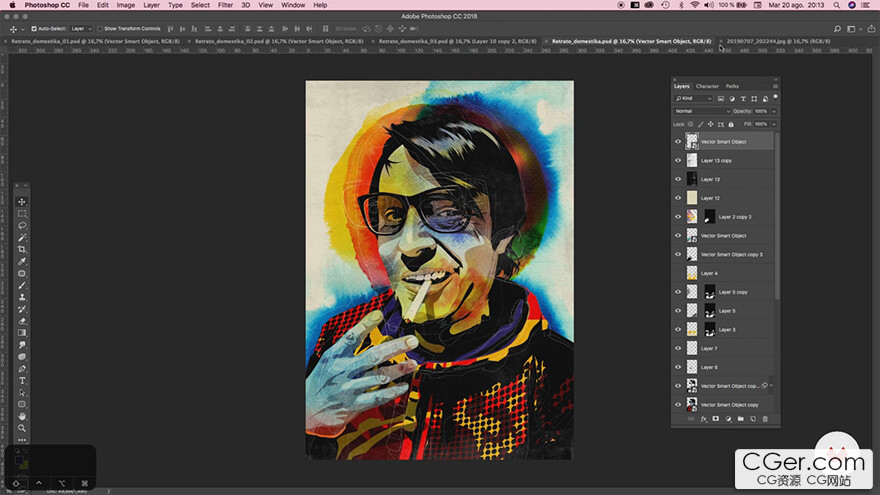
Task: Open macOS Spotlight search icon
Action: click(x=836, y=5)
